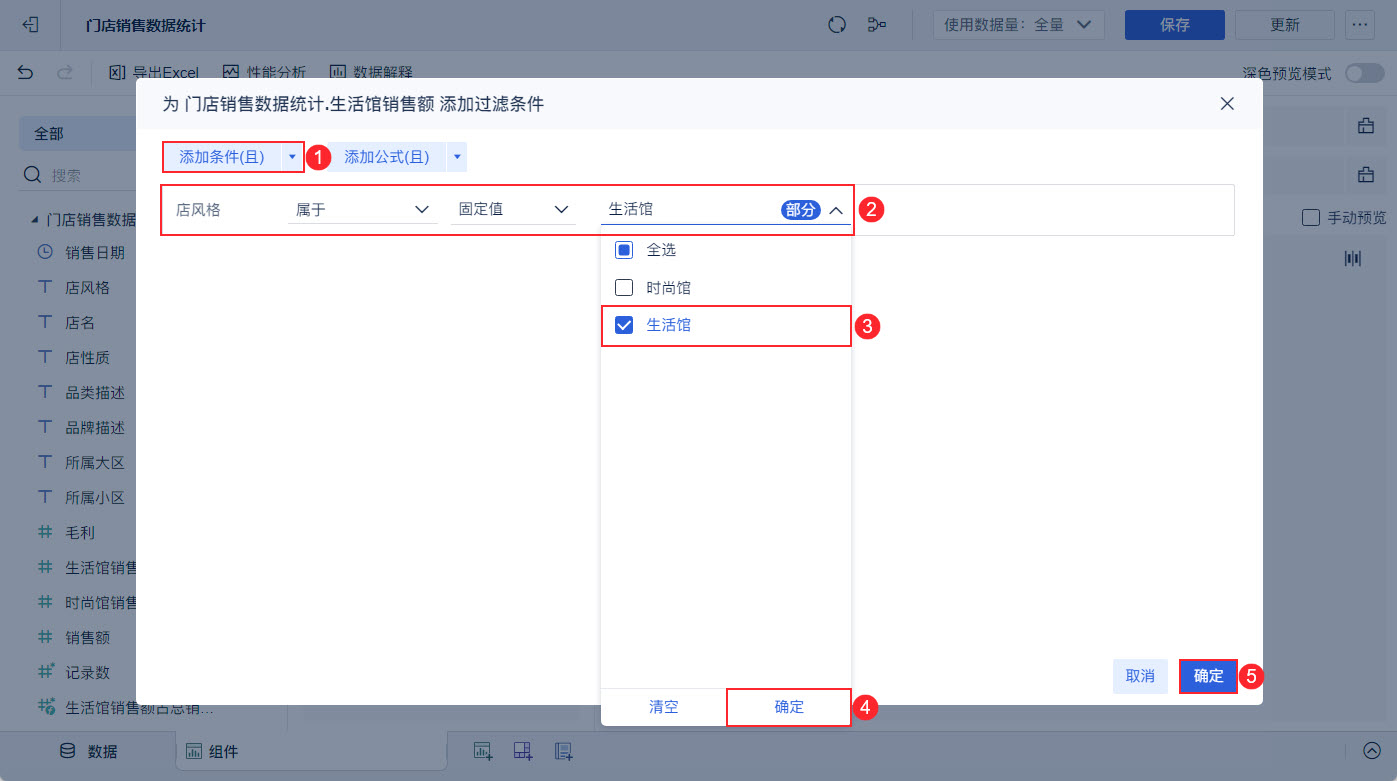1397x781 pixels.
Task: Open the 使用数据量 全量 dropdown
Action: click(1018, 25)
